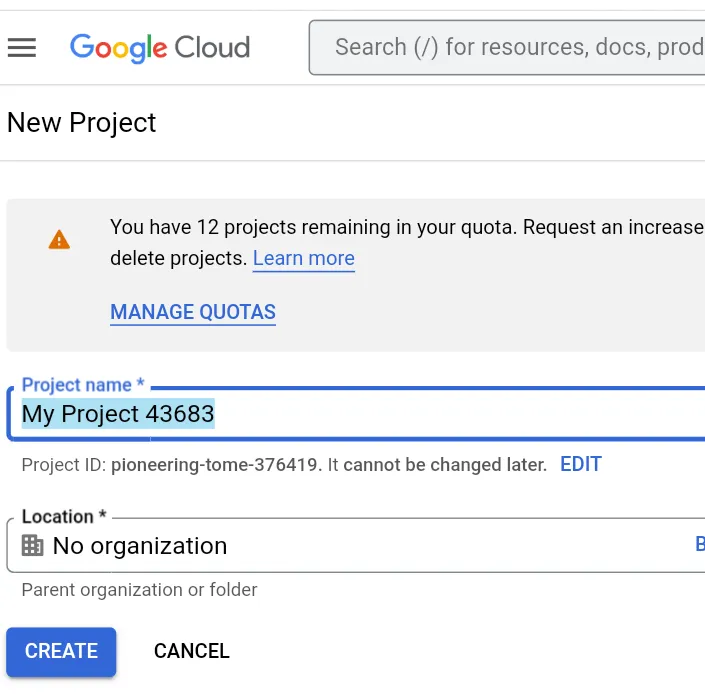
Task: Click the Google Cloud logo
Action: (x=160, y=48)
